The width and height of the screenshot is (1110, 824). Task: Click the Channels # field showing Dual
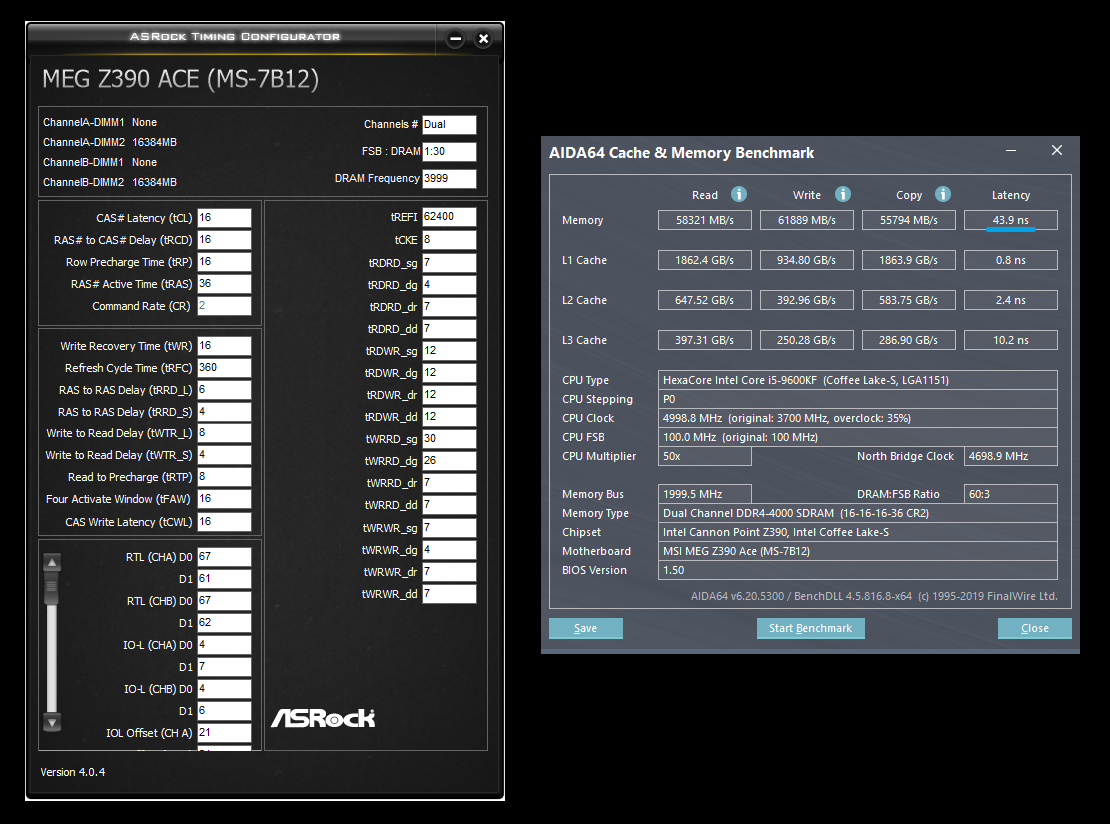449,125
